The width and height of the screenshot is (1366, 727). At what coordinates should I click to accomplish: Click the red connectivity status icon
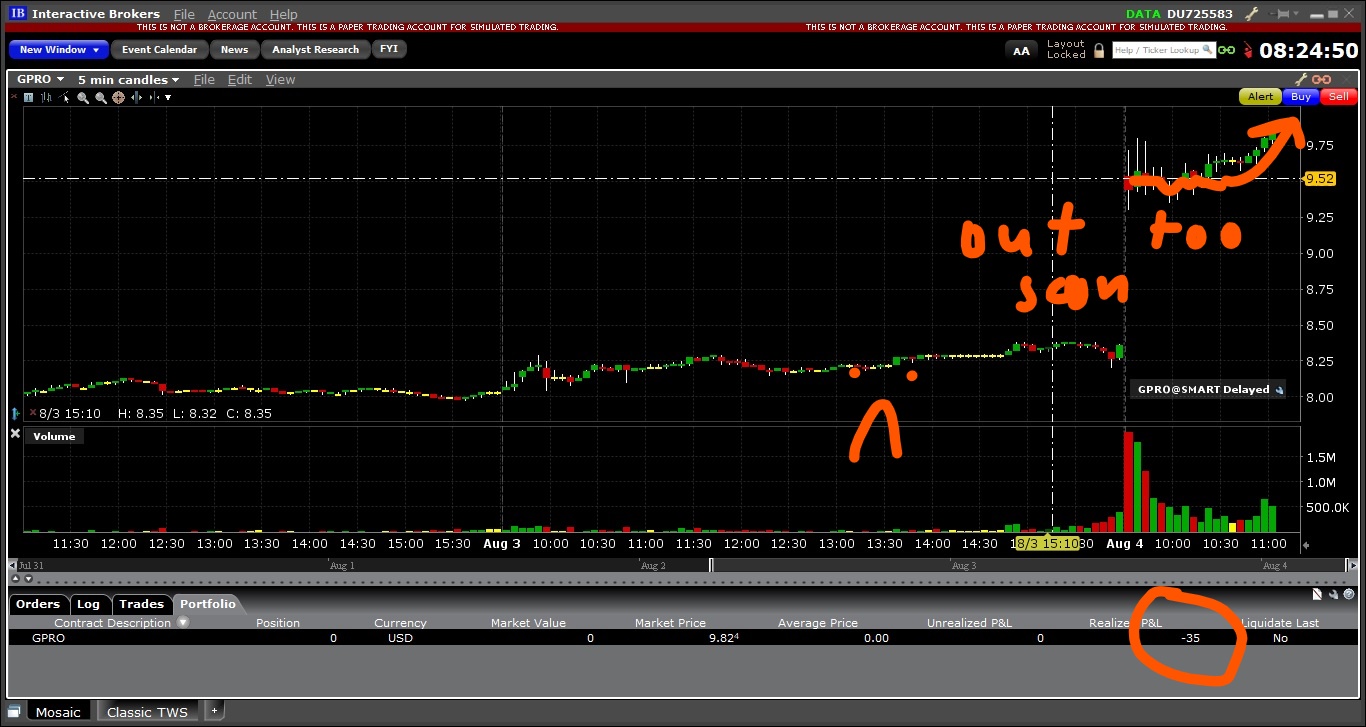pos(1246,50)
